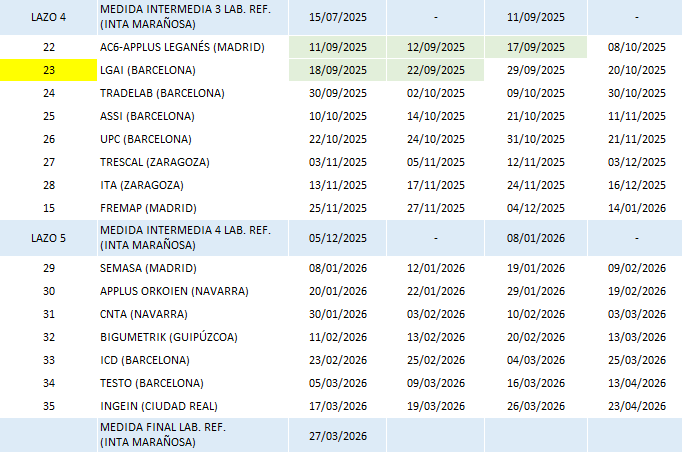Click row number 35
This screenshot has height=452, width=682.
(x=48, y=407)
